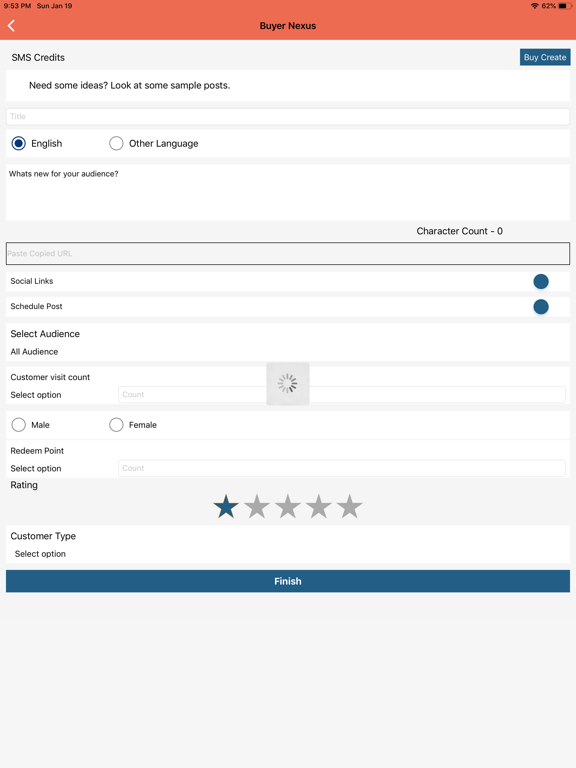Image resolution: width=576 pixels, height=768 pixels.
Task: Choose the Other Language radio button
Action: 116,144
